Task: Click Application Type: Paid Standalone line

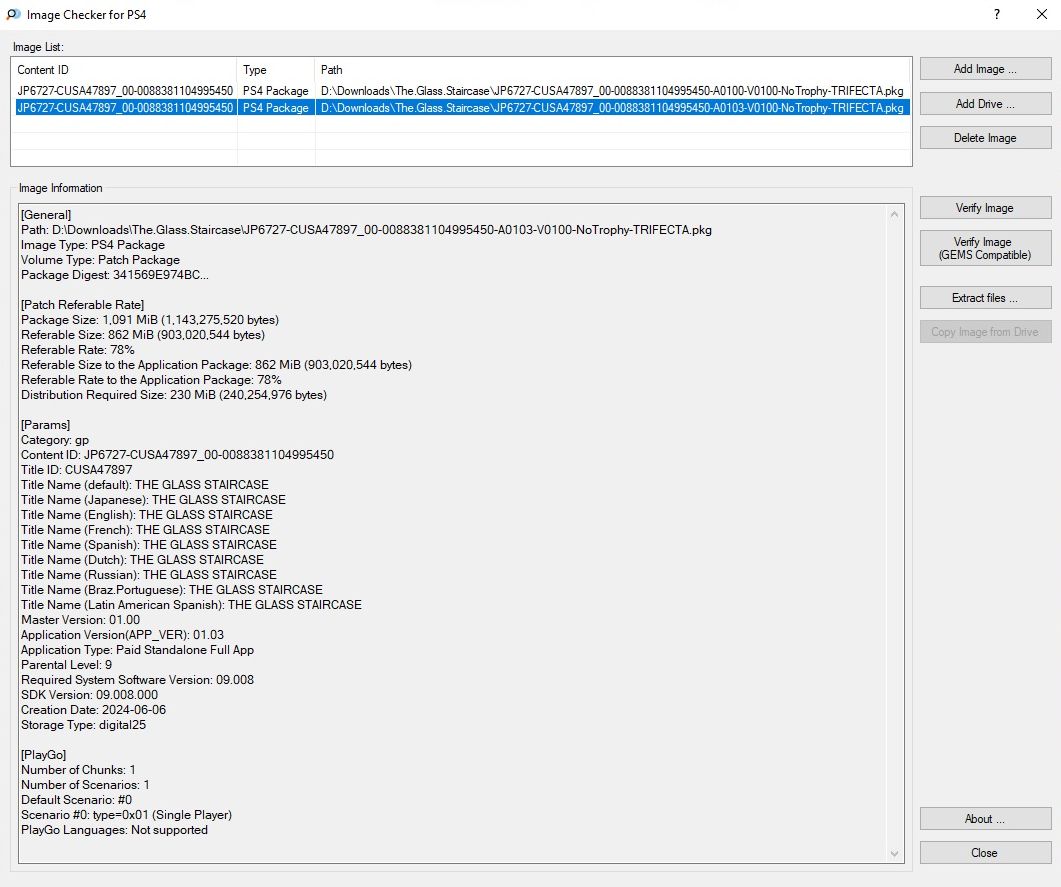Action: (x=137, y=650)
